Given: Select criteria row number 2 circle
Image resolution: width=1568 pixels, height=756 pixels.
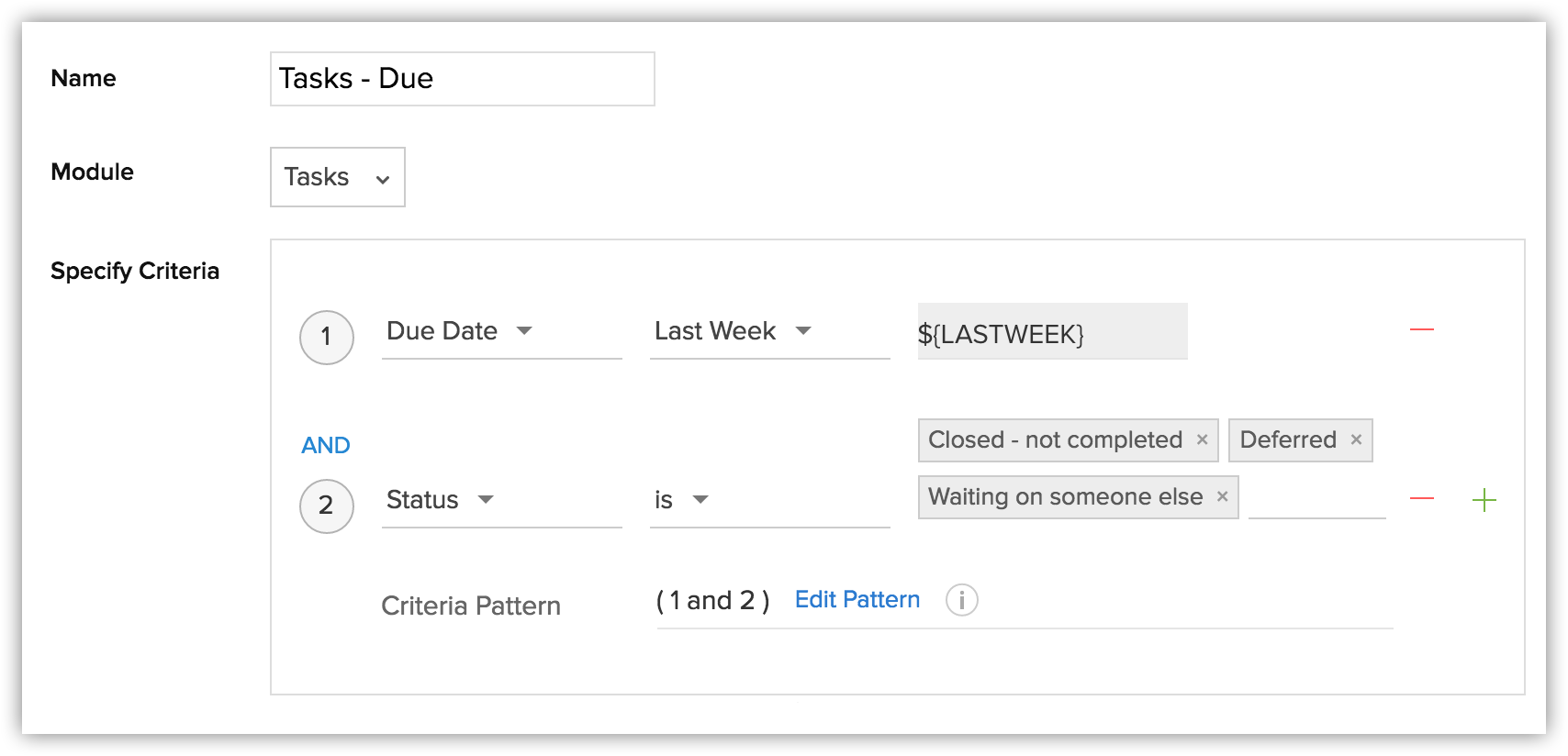Looking at the screenshot, I should 327,506.
